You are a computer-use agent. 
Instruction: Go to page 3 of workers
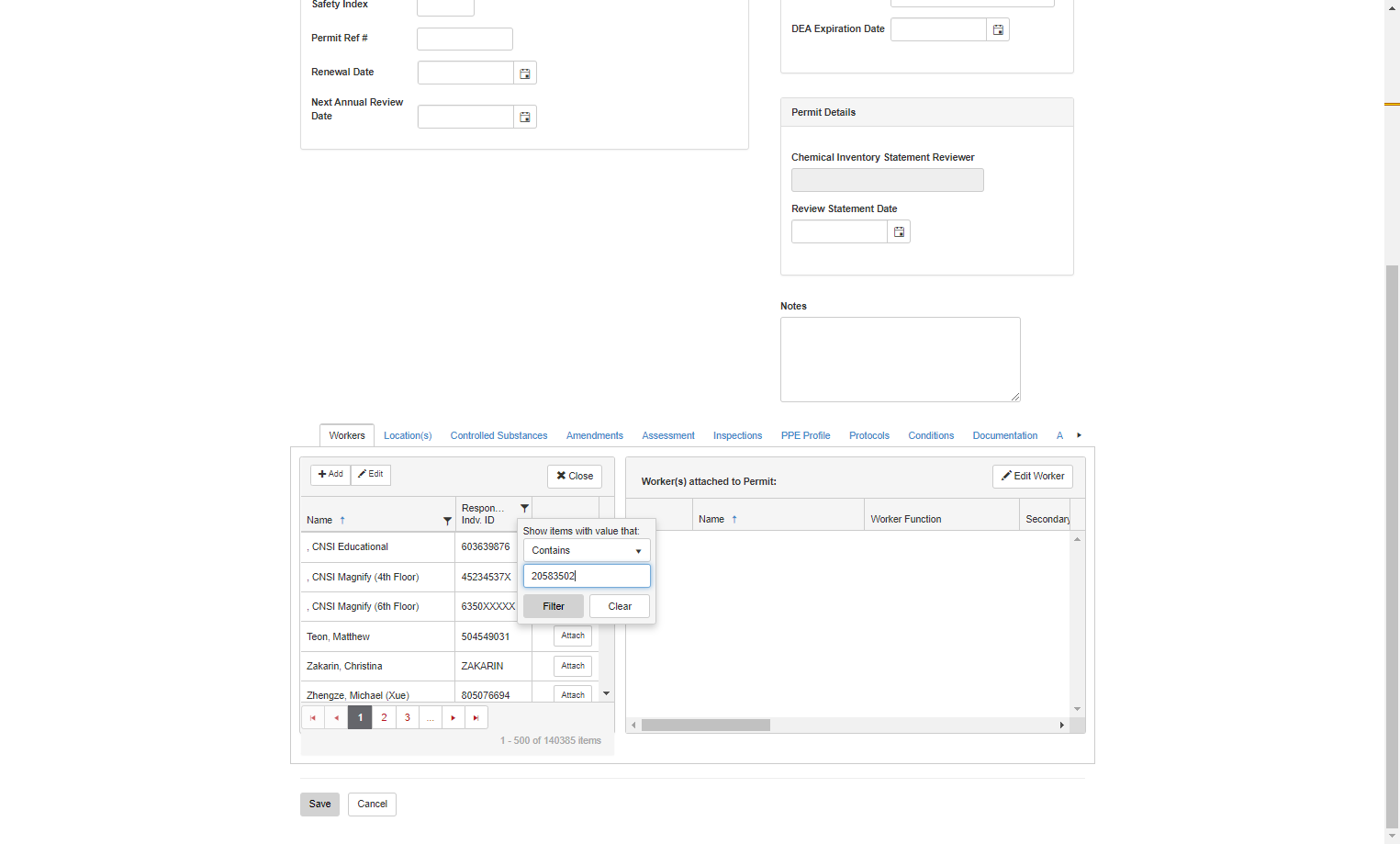tap(408, 718)
